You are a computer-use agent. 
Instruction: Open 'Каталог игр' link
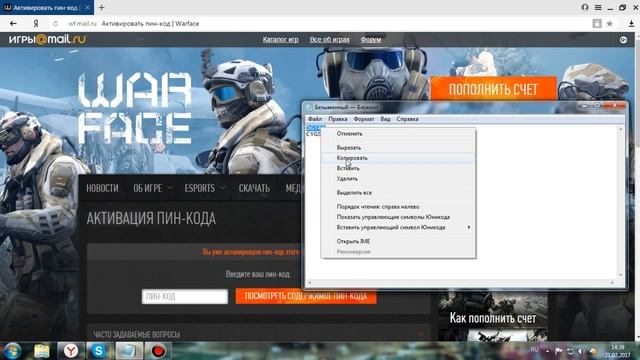click(280, 40)
